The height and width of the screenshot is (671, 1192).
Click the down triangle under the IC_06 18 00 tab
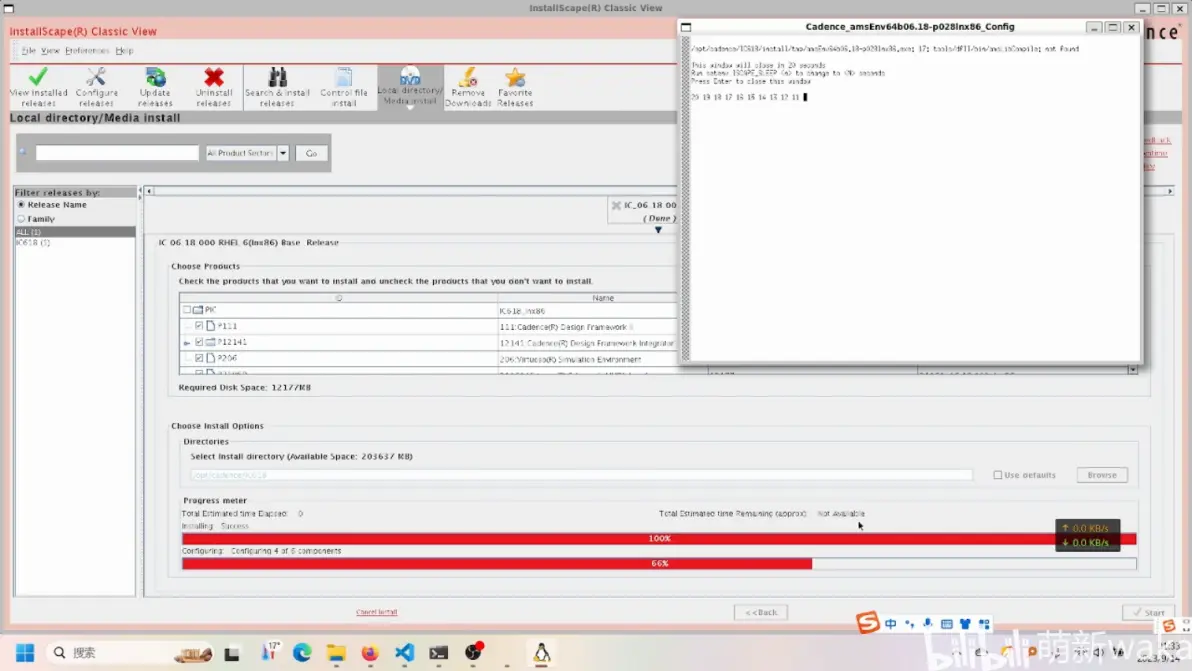[658, 229]
